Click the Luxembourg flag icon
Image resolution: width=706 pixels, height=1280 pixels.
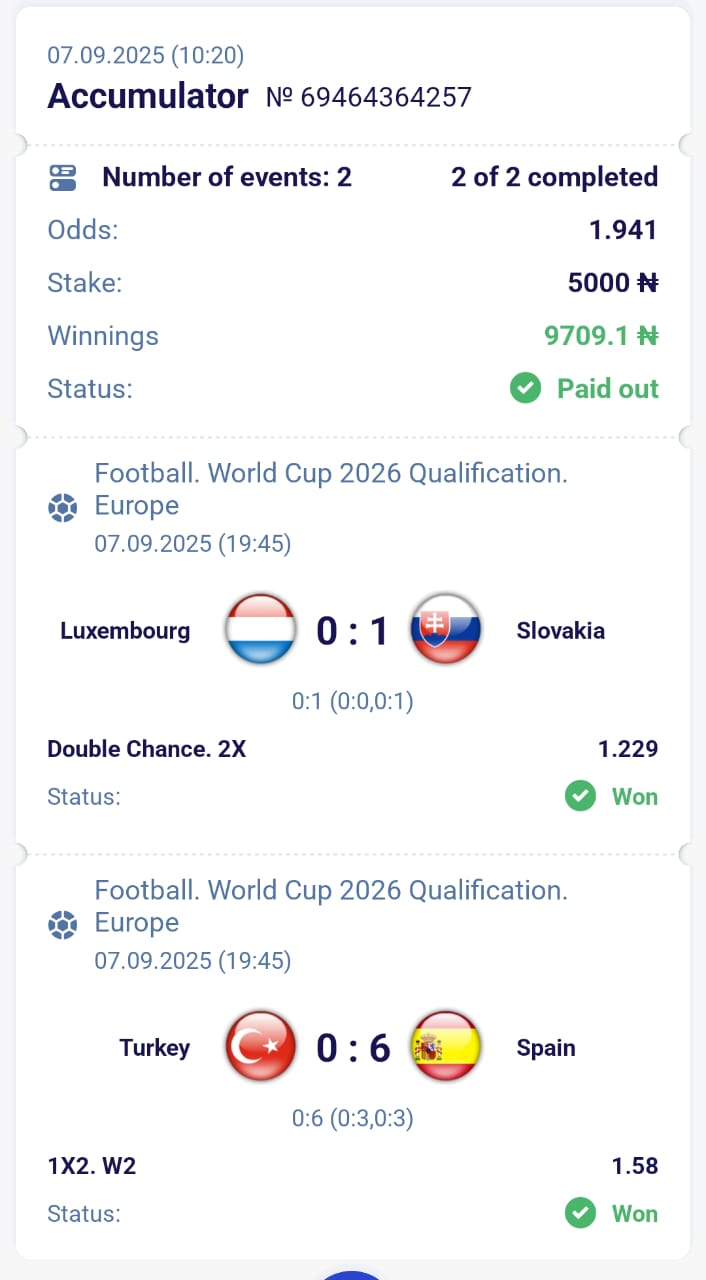pyautogui.click(x=260, y=630)
